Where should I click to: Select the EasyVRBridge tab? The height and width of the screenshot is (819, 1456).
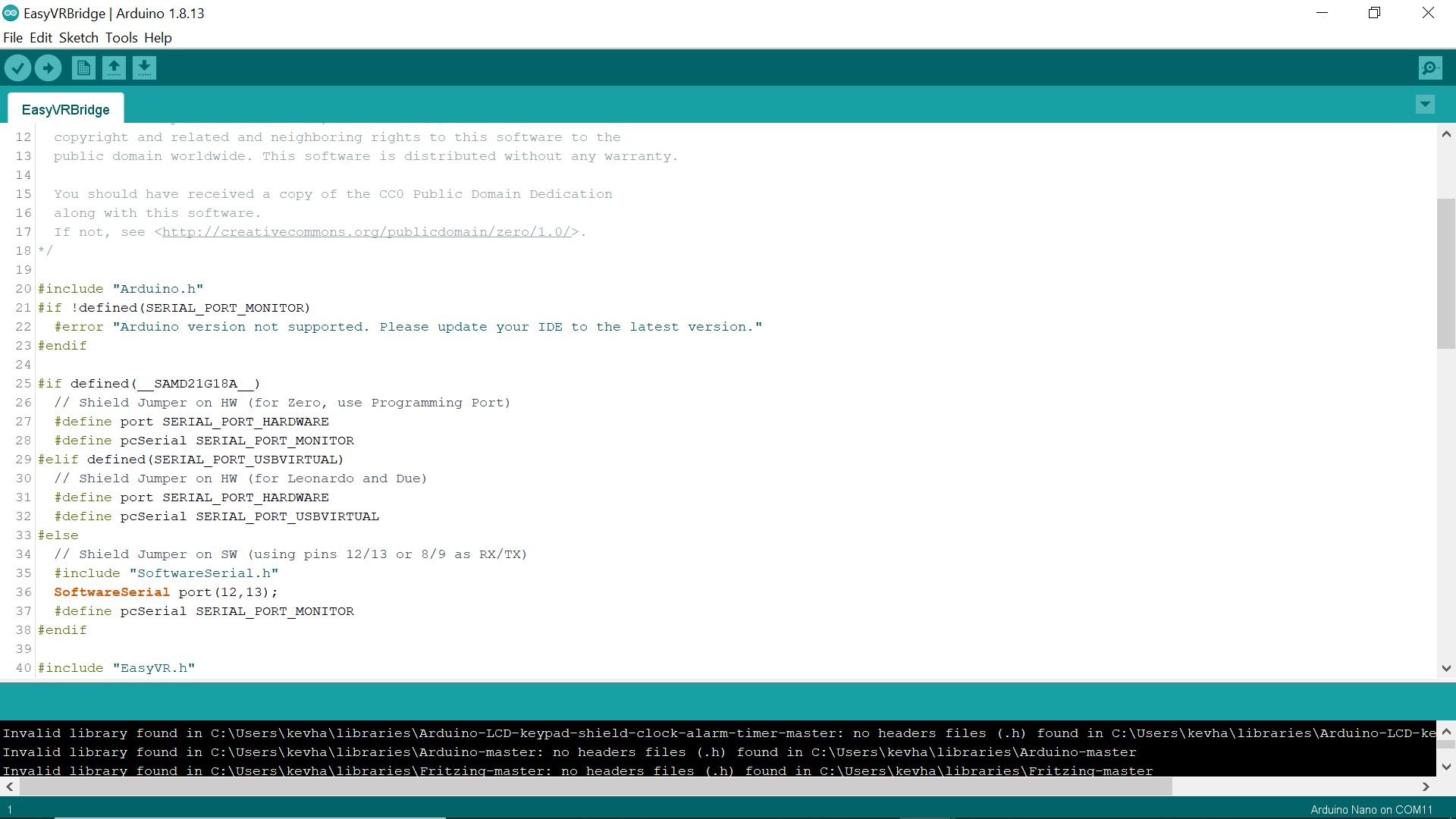tap(65, 109)
